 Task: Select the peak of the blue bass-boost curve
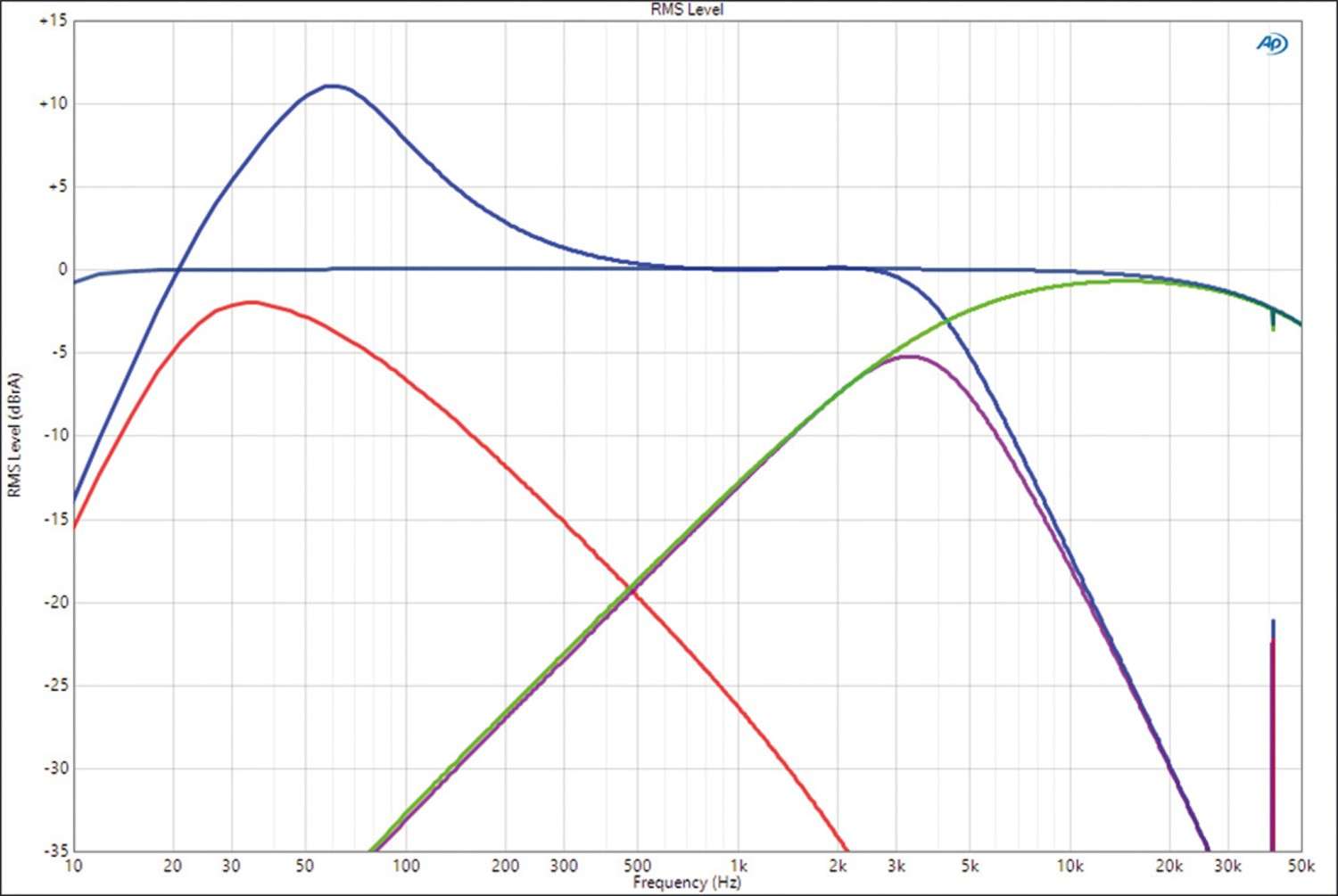point(331,86)
